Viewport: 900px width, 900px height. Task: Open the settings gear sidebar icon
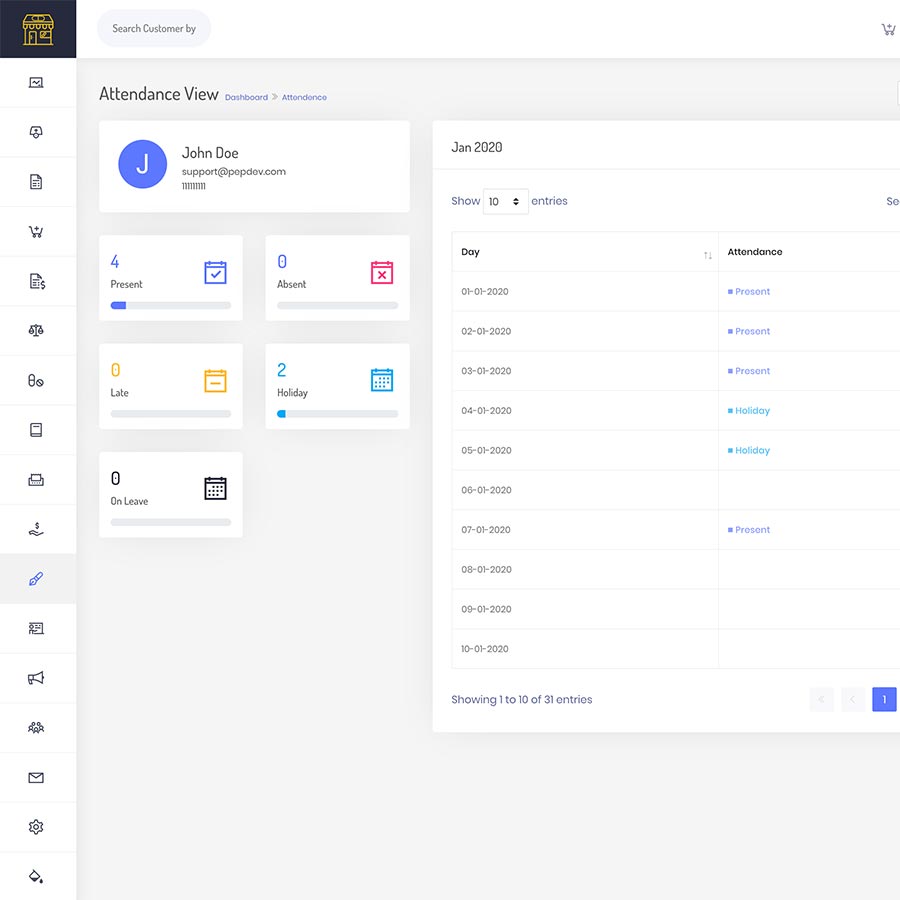click(36, 827)
